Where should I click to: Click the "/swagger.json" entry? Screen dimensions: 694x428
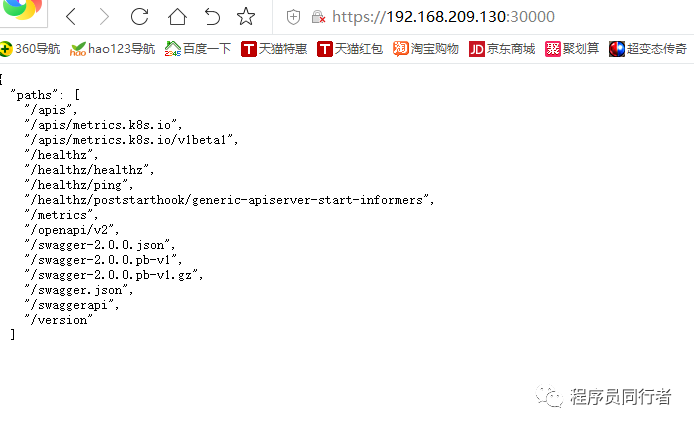click(76, 290)
